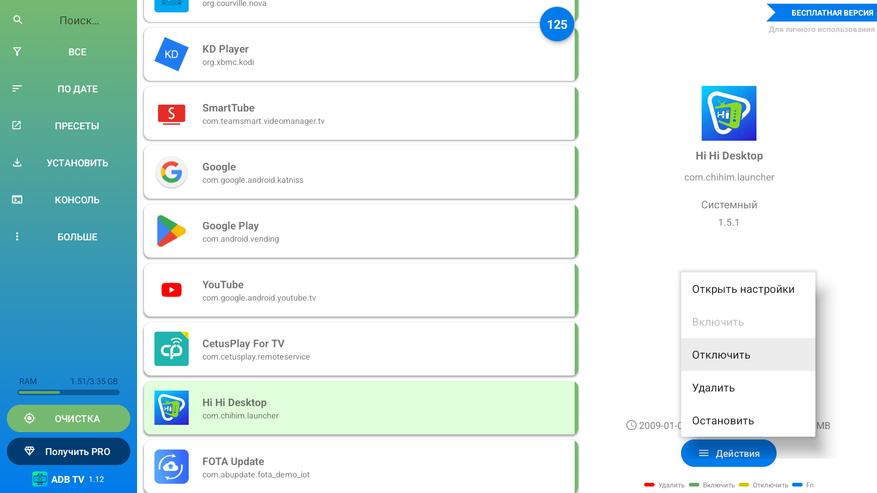The height and width of the screenshot is (493, 877).
Task: Click the sort icon beside ПО ДАТЕ
Action: click(17, 89)
